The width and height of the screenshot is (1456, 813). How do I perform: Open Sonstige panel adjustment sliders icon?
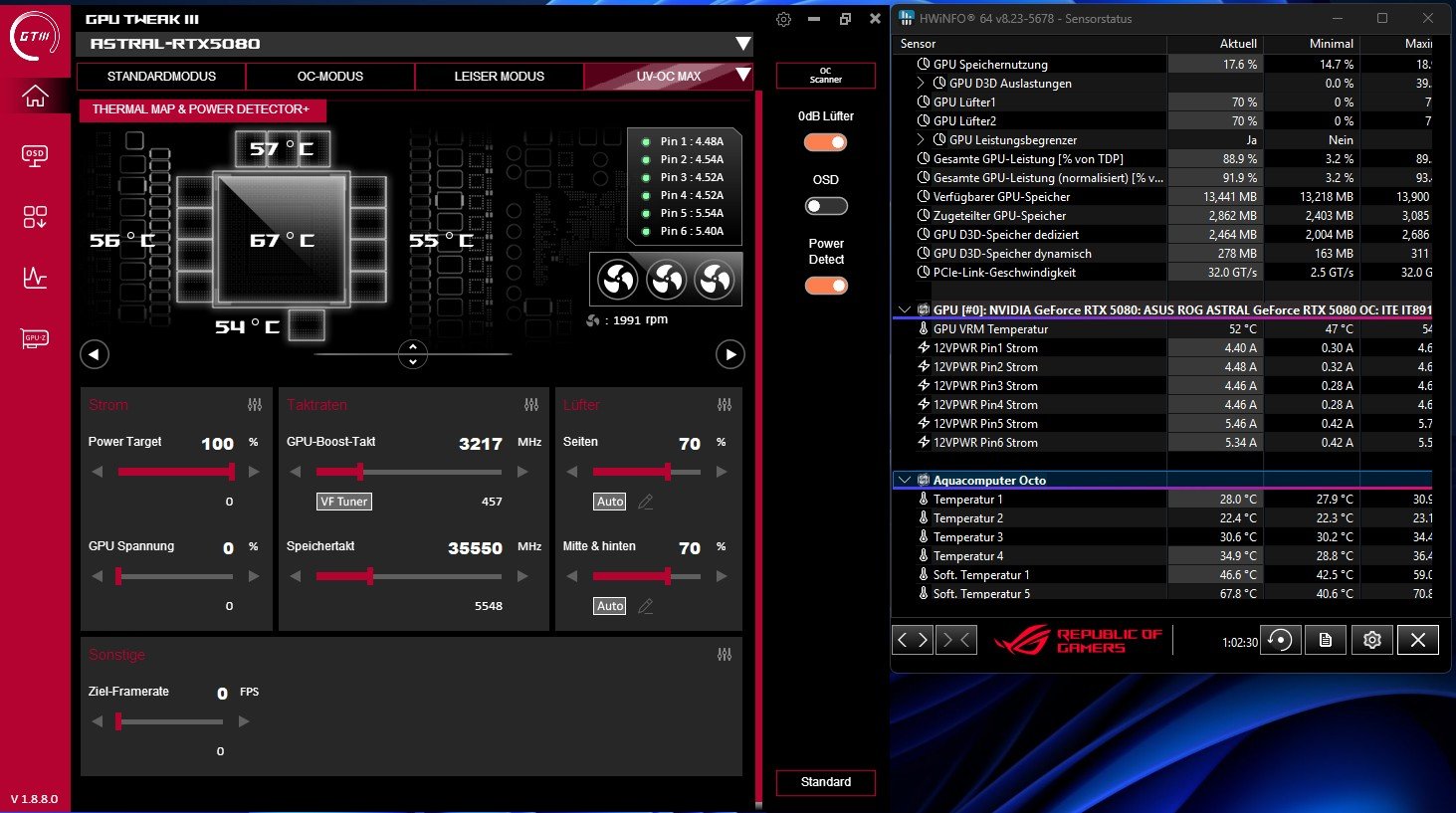coord(725,655)
